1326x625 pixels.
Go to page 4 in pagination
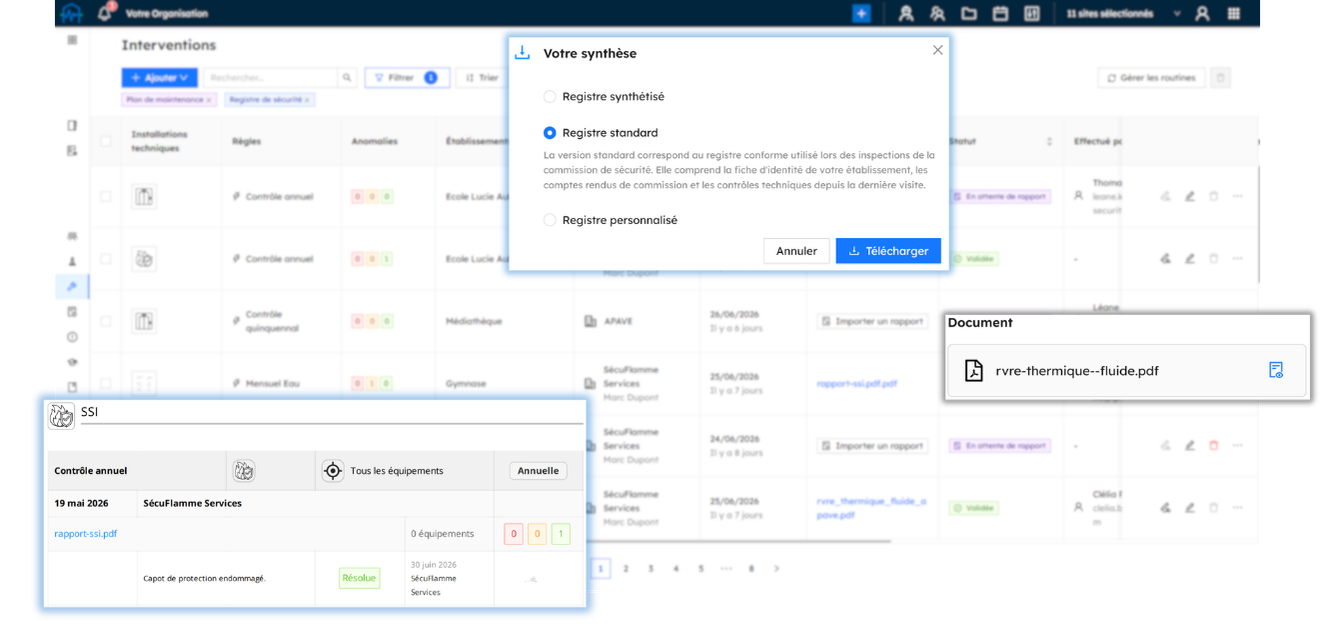[676, 568]
